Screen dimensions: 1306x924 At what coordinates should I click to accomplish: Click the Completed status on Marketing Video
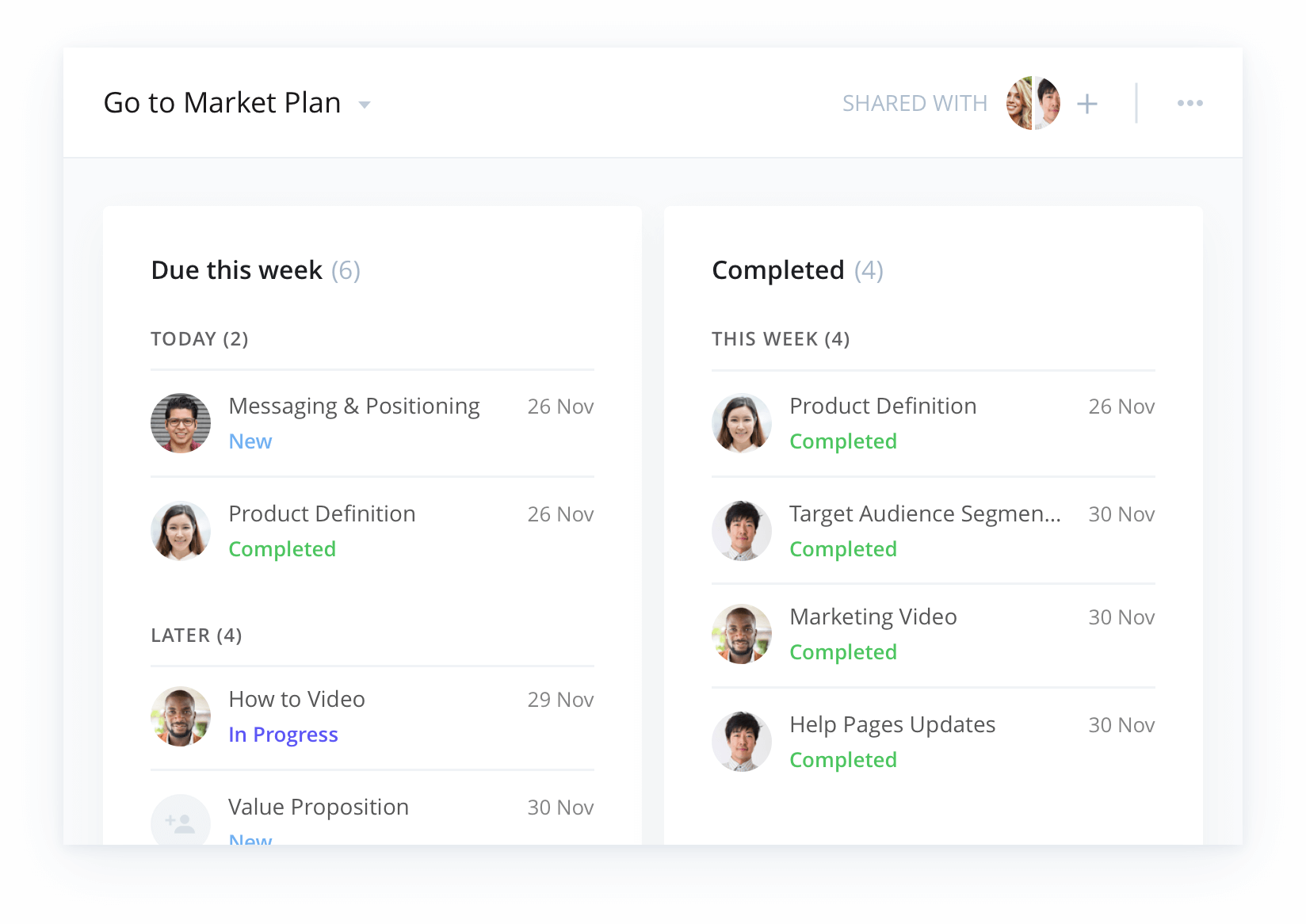(843, 652)
